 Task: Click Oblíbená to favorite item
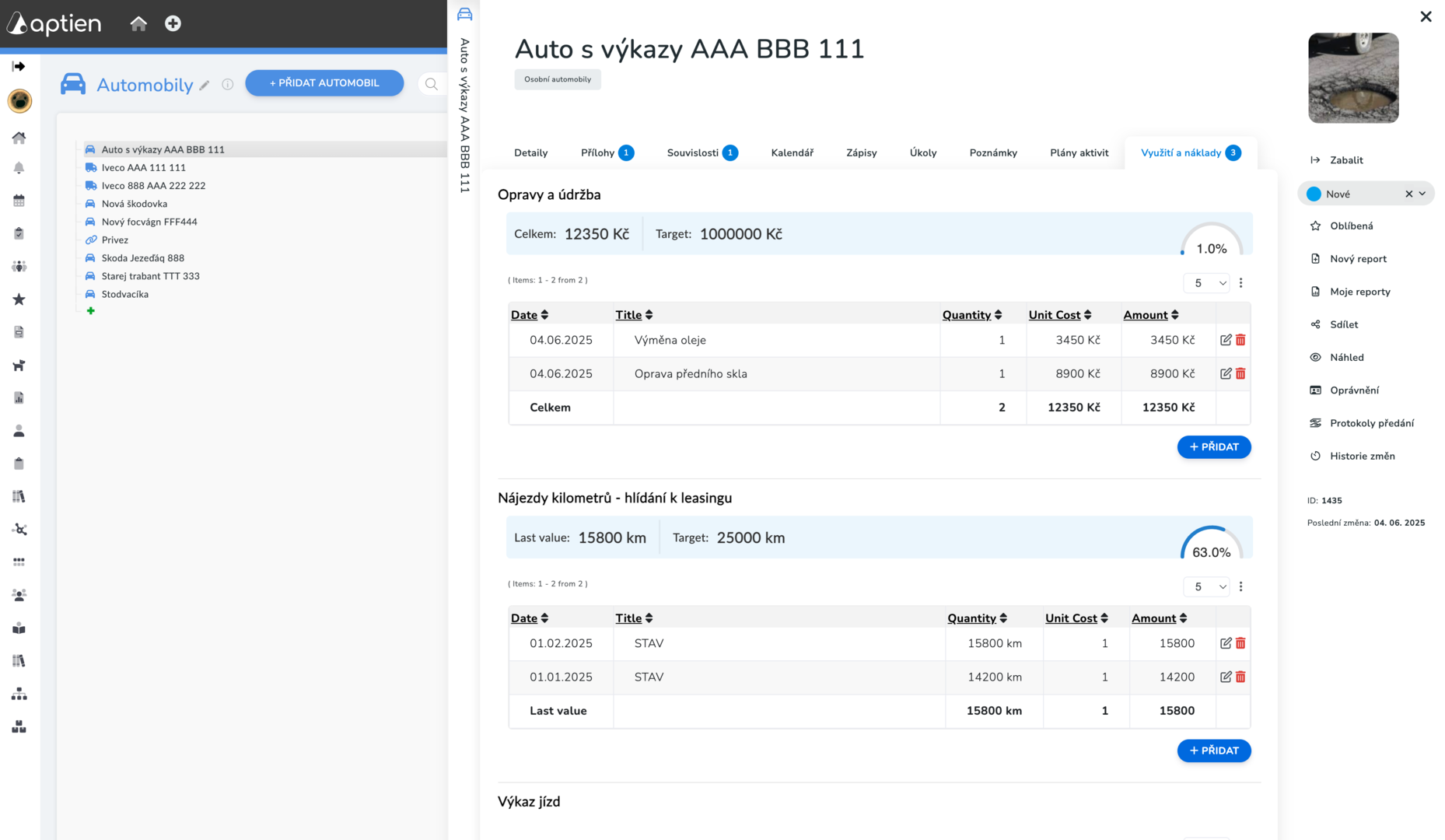point(1342,226)
